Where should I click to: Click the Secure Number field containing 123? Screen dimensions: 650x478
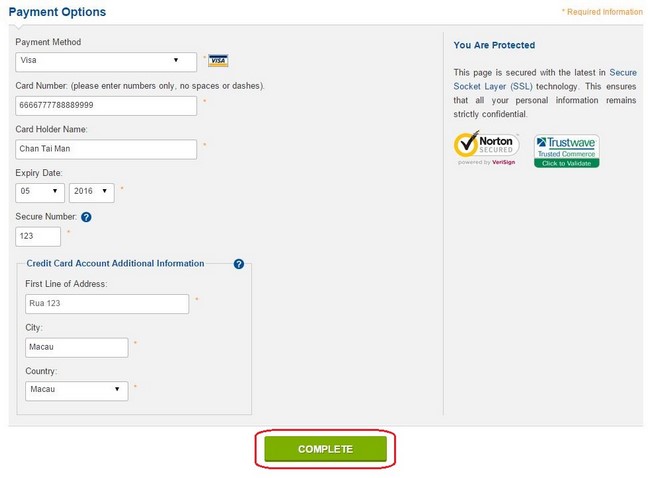[38, 236]
